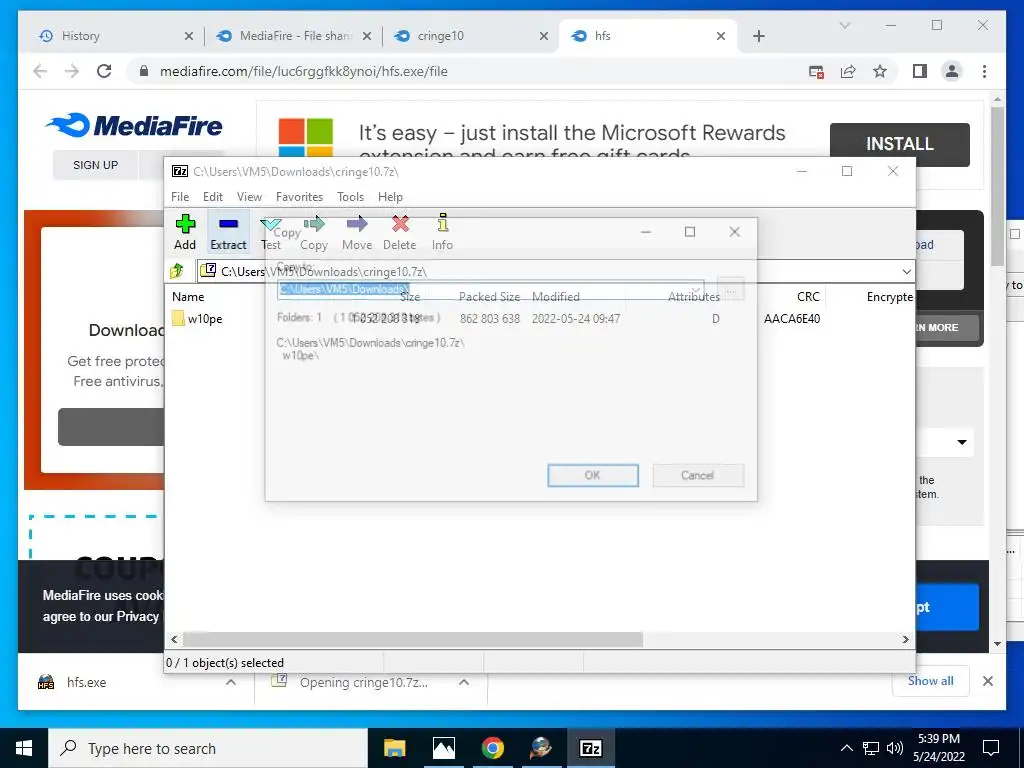Click Cancel in the Copy dialog
This screenshot has height=768, width=1024.
point(697,475)
